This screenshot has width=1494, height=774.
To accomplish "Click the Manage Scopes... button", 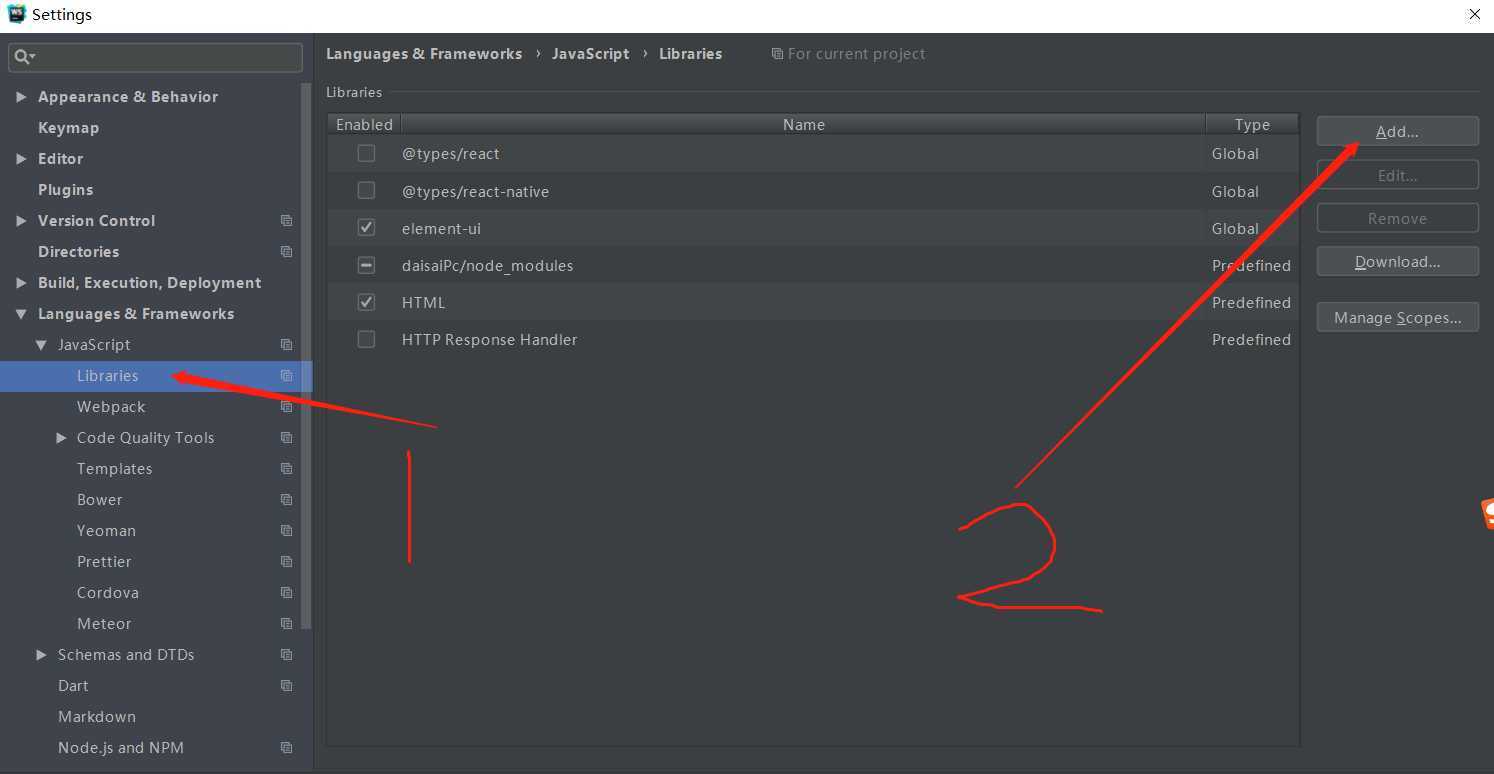I will click(x=1397, y=318).
